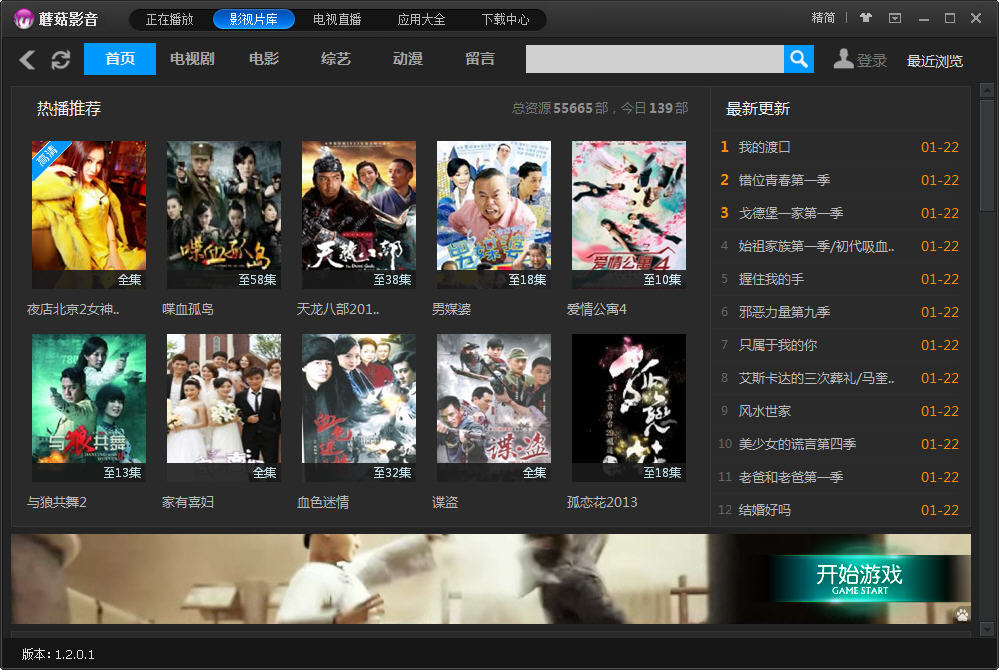Click the 蘑菇影音 logo icon

point(24,19)
